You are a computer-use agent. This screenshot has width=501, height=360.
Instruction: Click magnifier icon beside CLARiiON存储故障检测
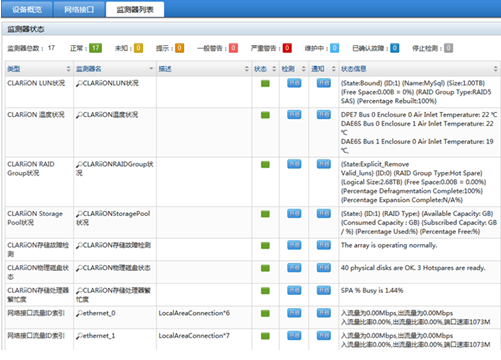tap(79, 245)
